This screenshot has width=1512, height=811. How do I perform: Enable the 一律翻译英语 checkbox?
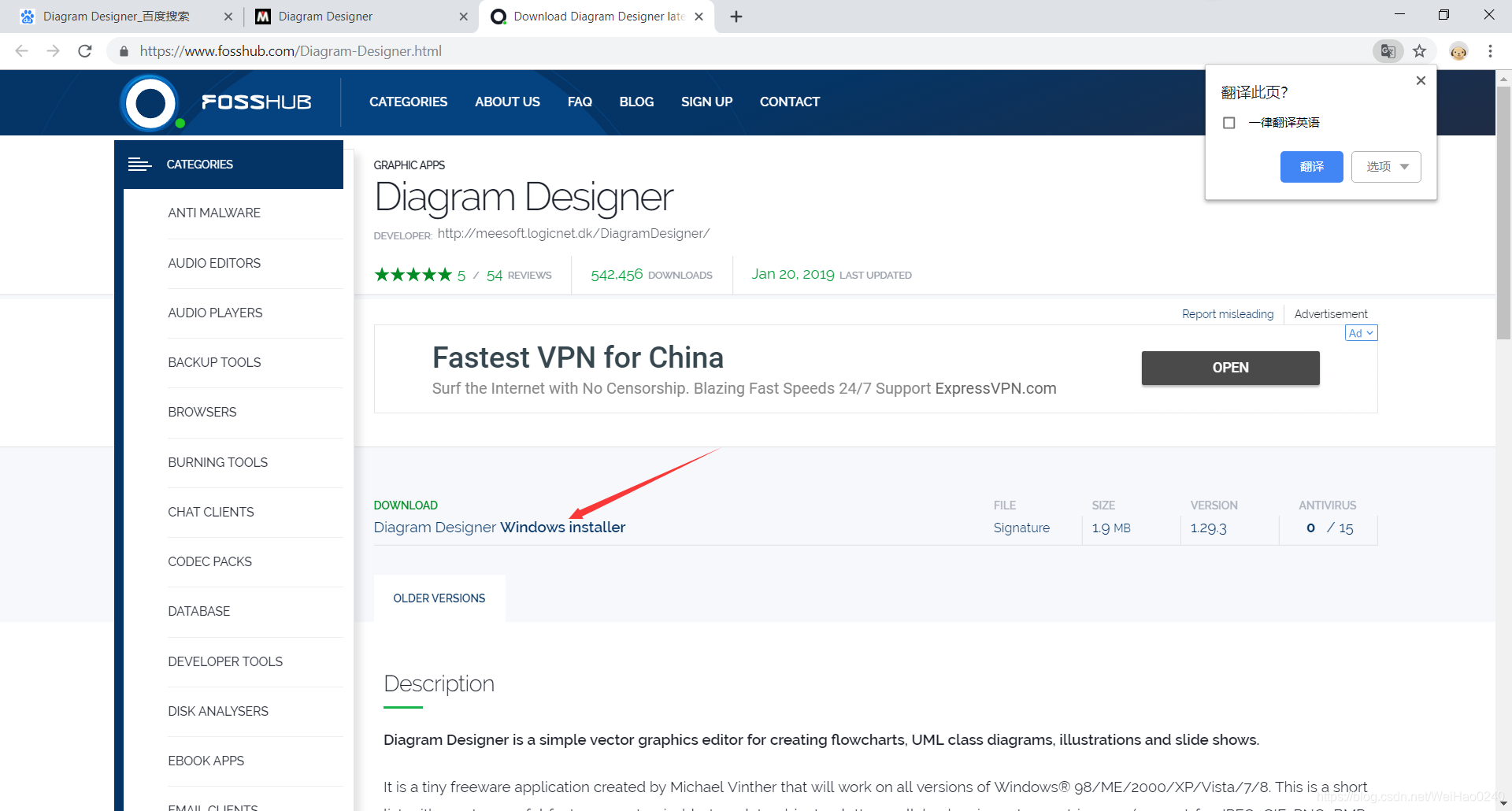tap(1230, 122)
